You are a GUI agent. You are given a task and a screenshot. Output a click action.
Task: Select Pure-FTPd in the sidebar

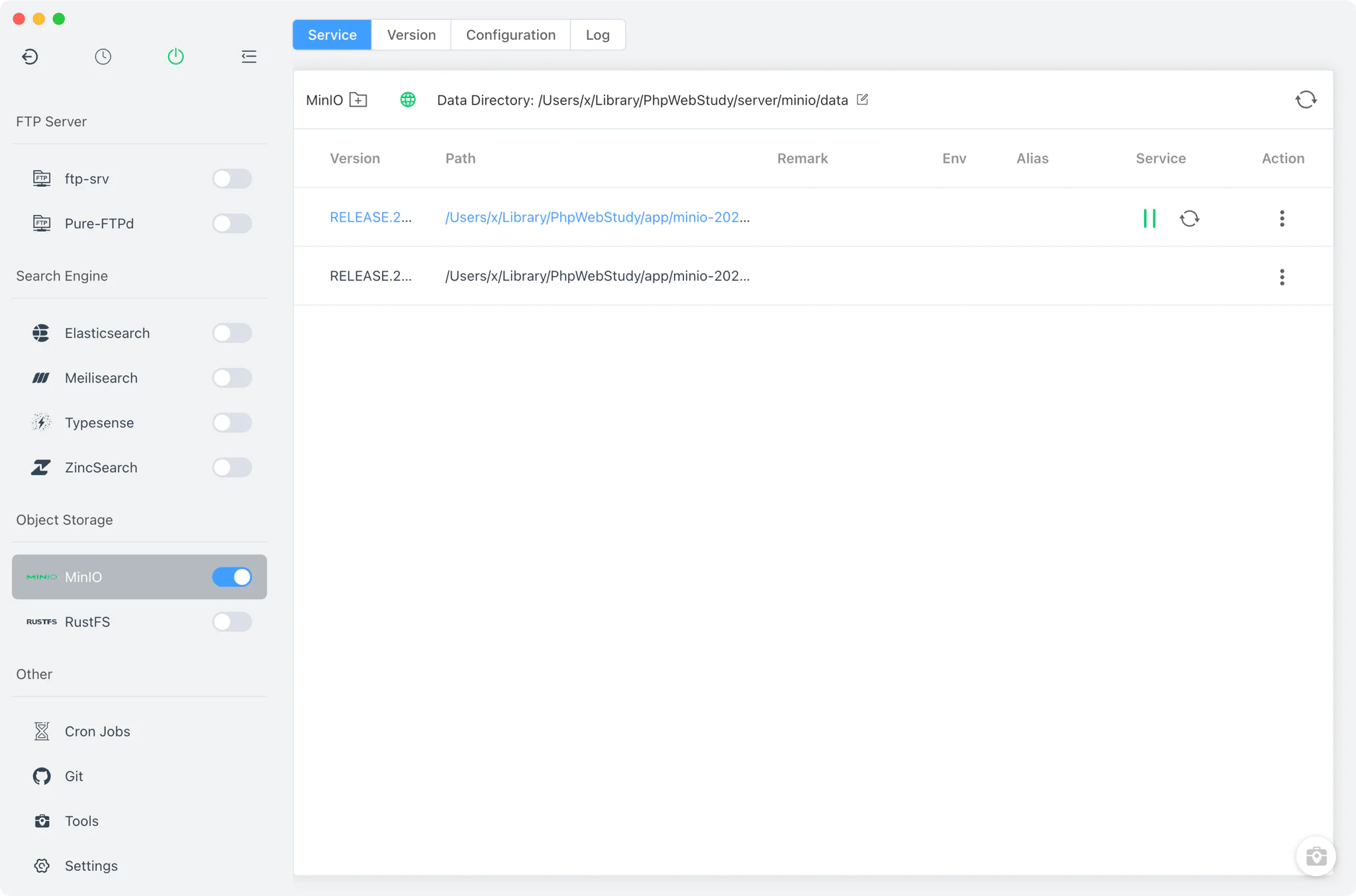99,224
